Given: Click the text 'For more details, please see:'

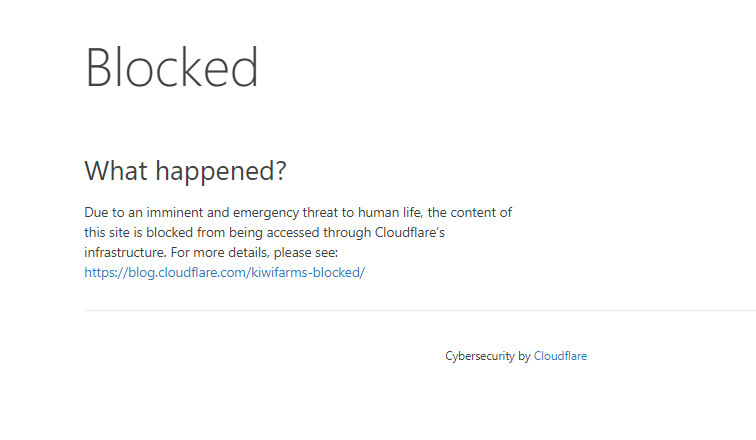Looking at the screenshot, I should (x=254, y=253).
